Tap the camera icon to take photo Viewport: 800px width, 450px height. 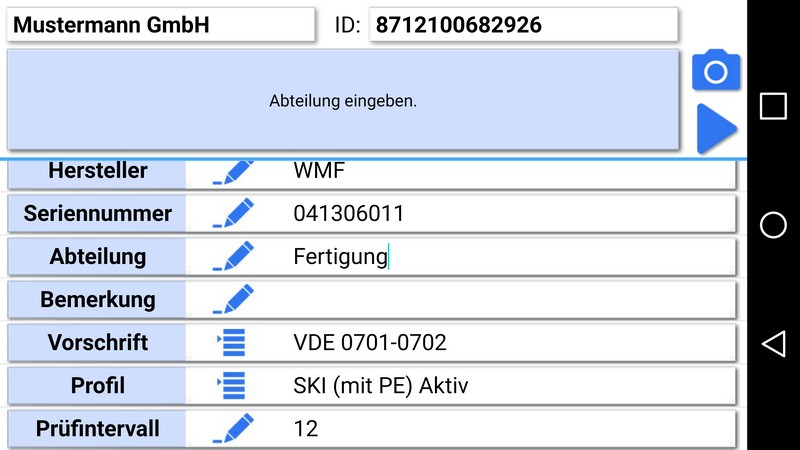coord(716,70)
